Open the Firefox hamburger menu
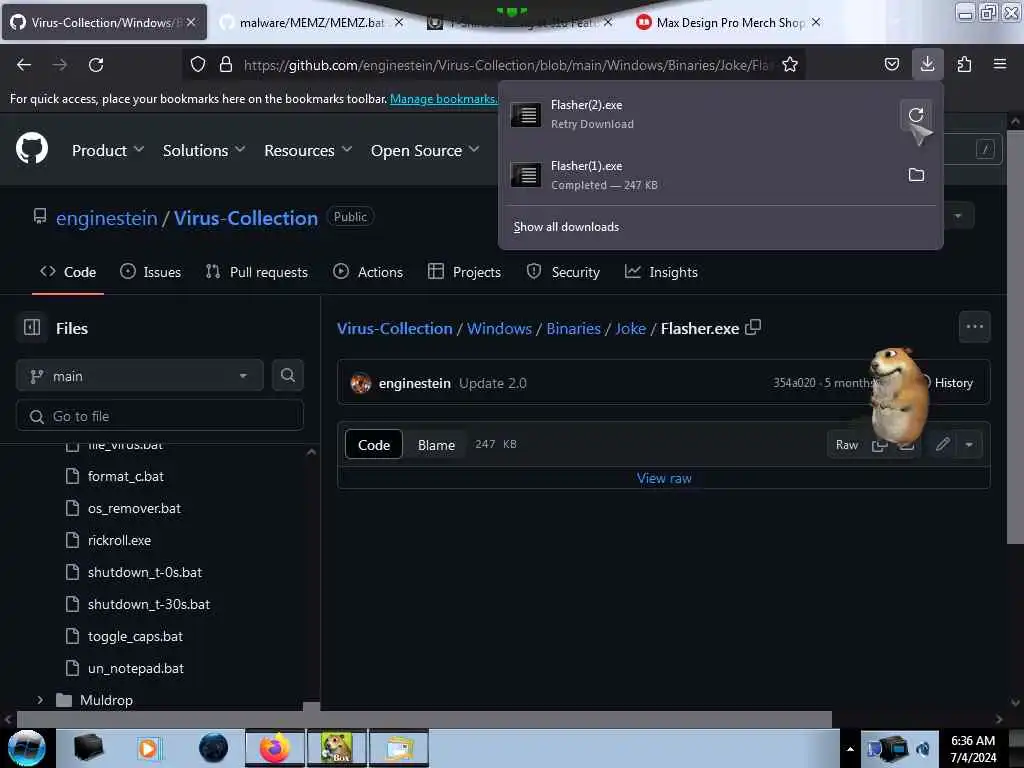This screenshot has height=768, width=1024. [1000, 64]
